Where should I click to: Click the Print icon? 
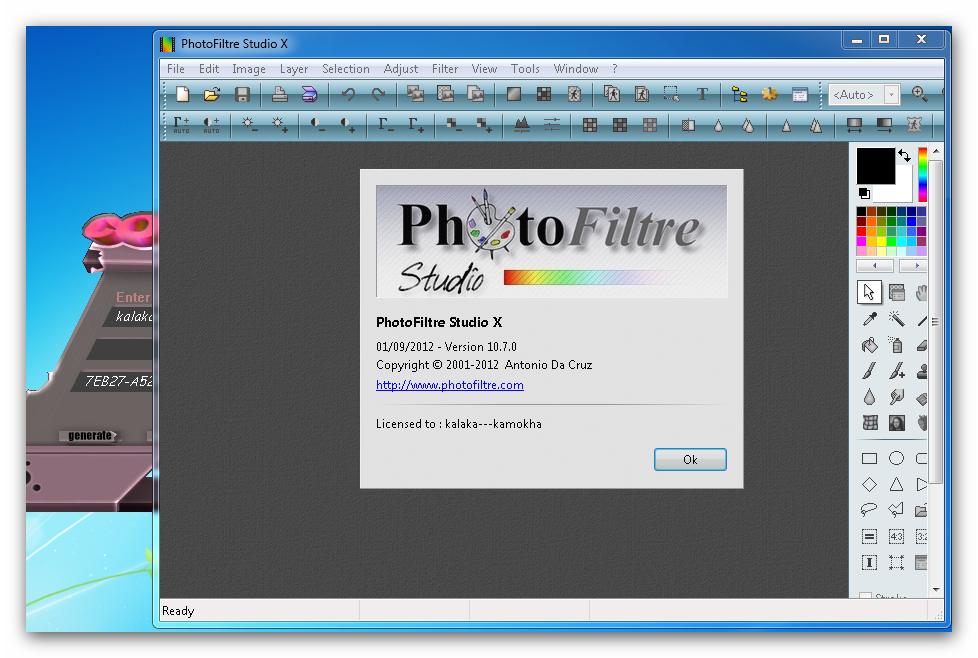[279, 94]
